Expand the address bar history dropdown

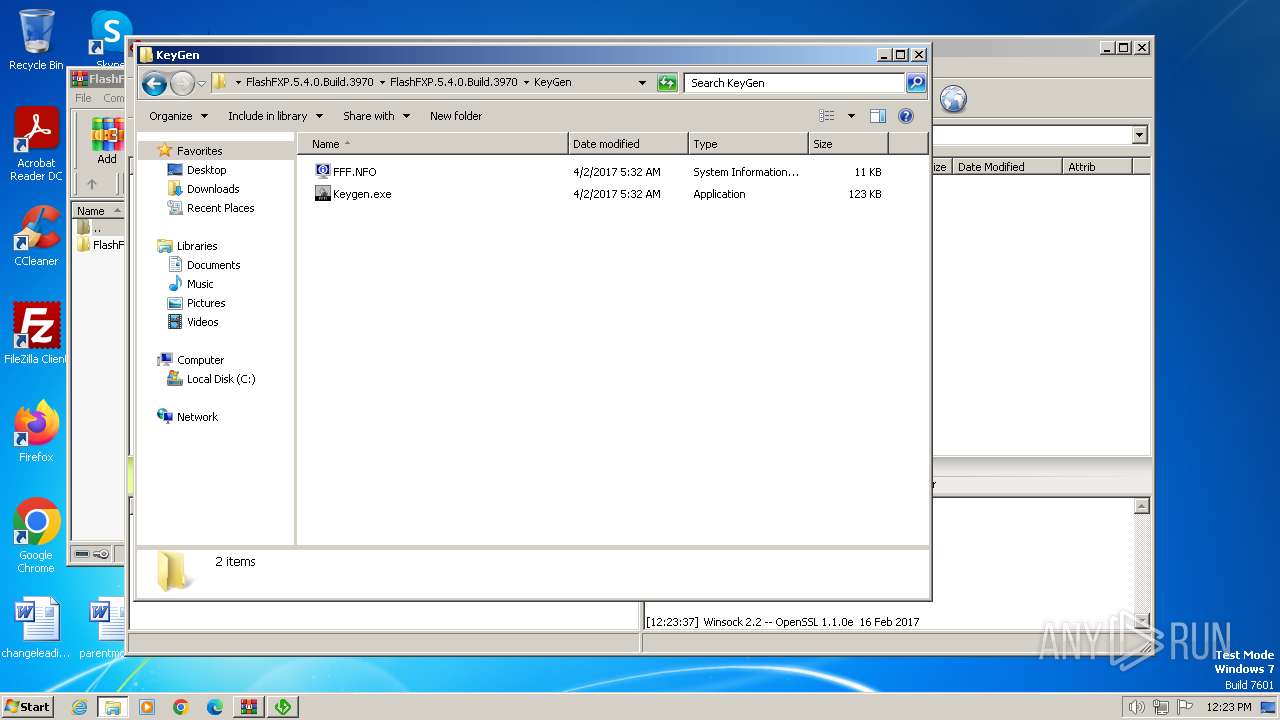[x=642, y=83]
